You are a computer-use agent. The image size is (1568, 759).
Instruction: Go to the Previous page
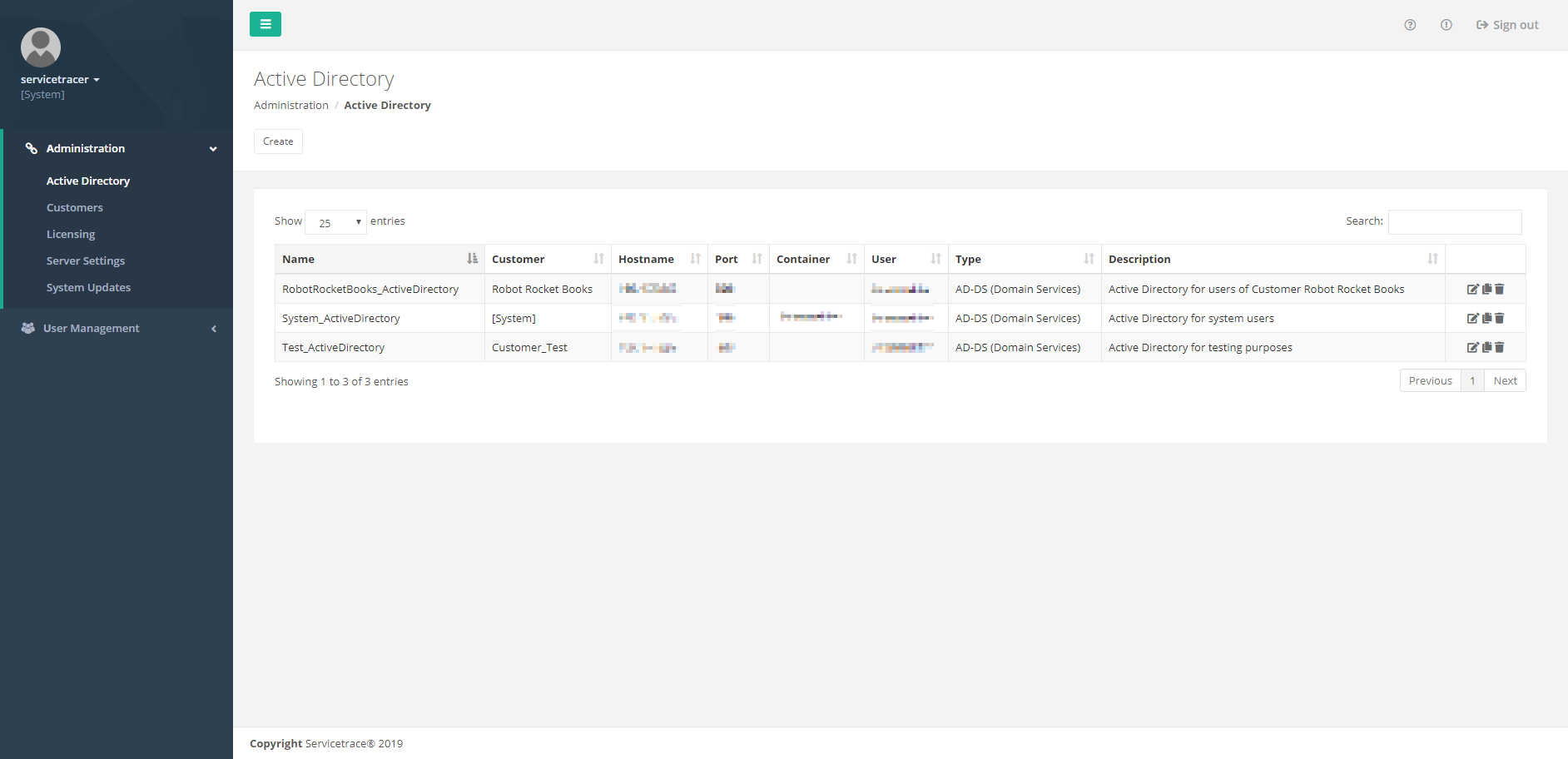(1430, 380)
